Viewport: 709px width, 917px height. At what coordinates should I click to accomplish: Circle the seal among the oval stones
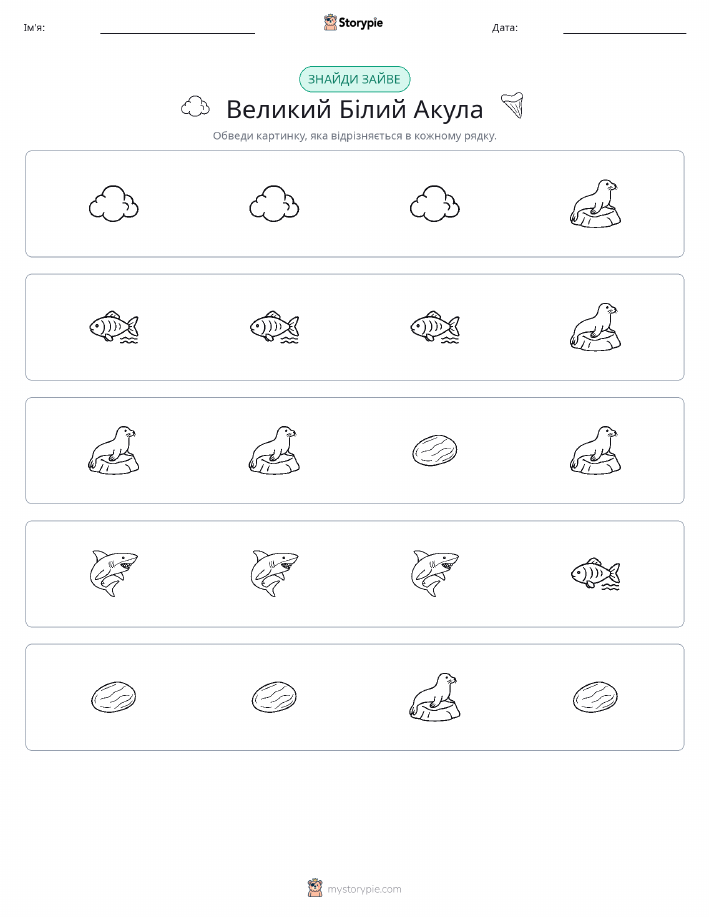click(x=435, y=697)
